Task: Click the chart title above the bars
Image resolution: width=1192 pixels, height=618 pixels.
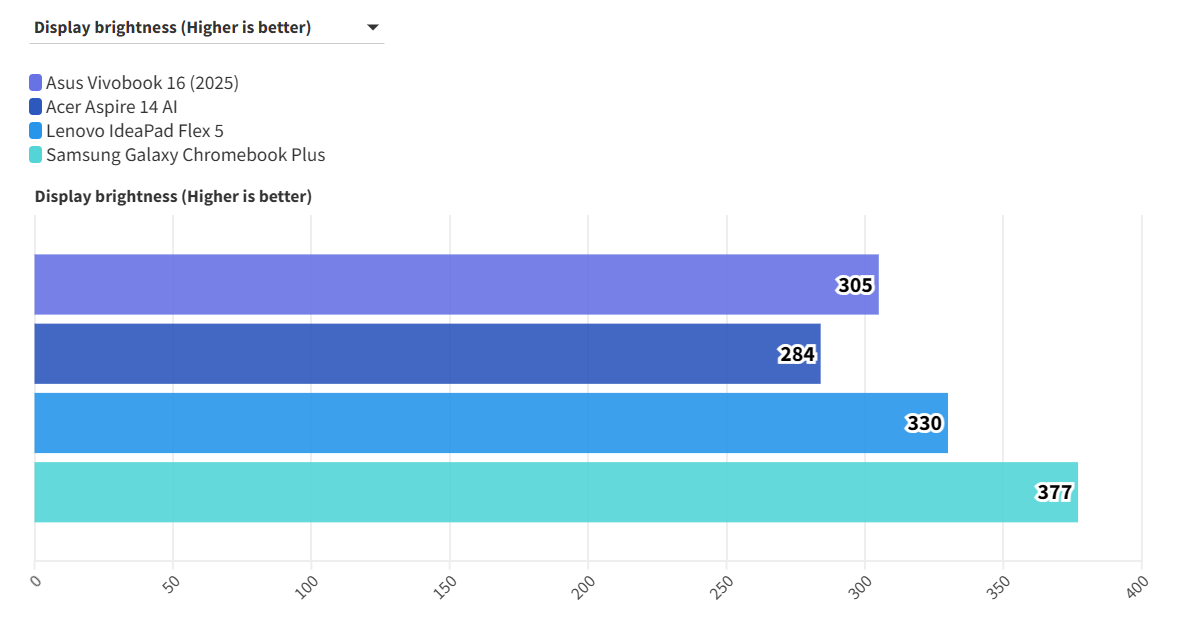Action: [x=173, y=196]
